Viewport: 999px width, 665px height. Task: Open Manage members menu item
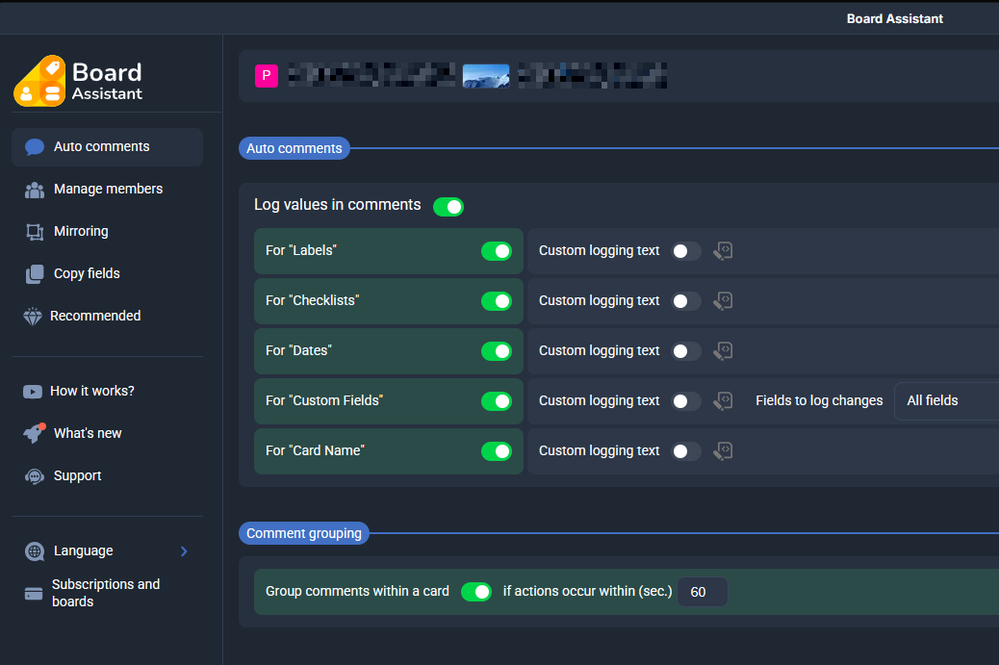[107, 189]
